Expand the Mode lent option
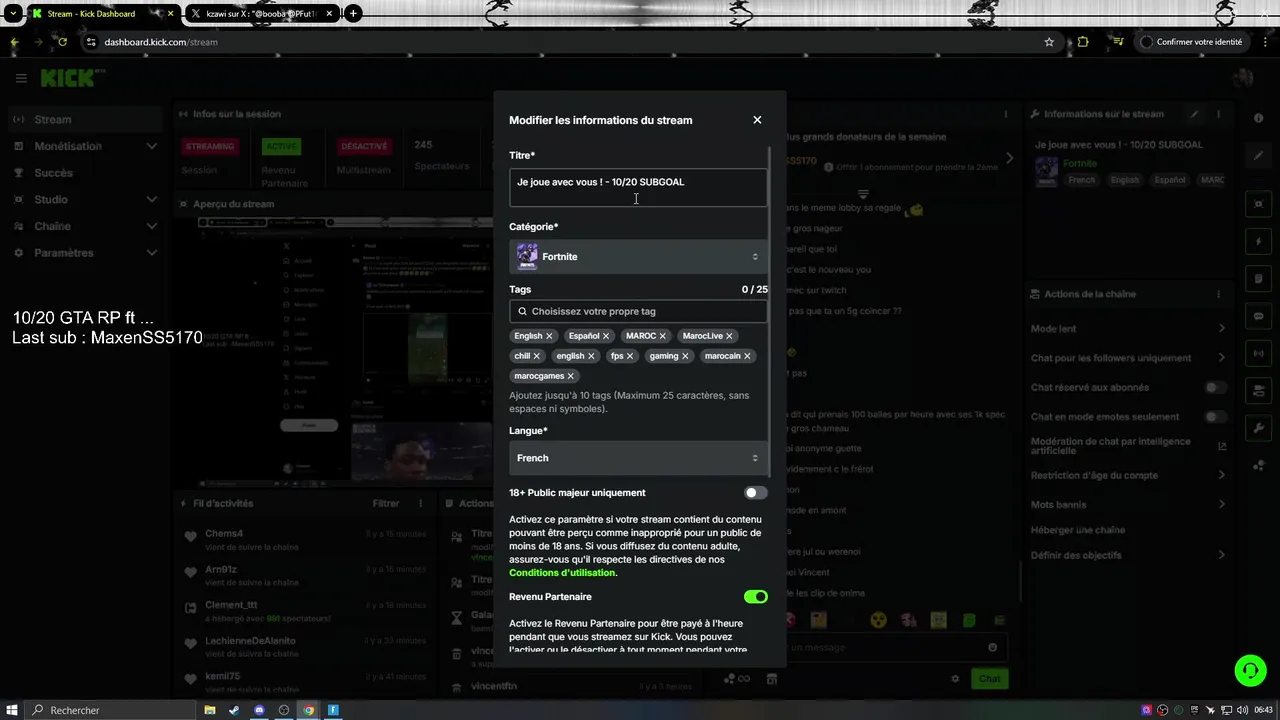1280x720 pixels. pos(1128,329)
